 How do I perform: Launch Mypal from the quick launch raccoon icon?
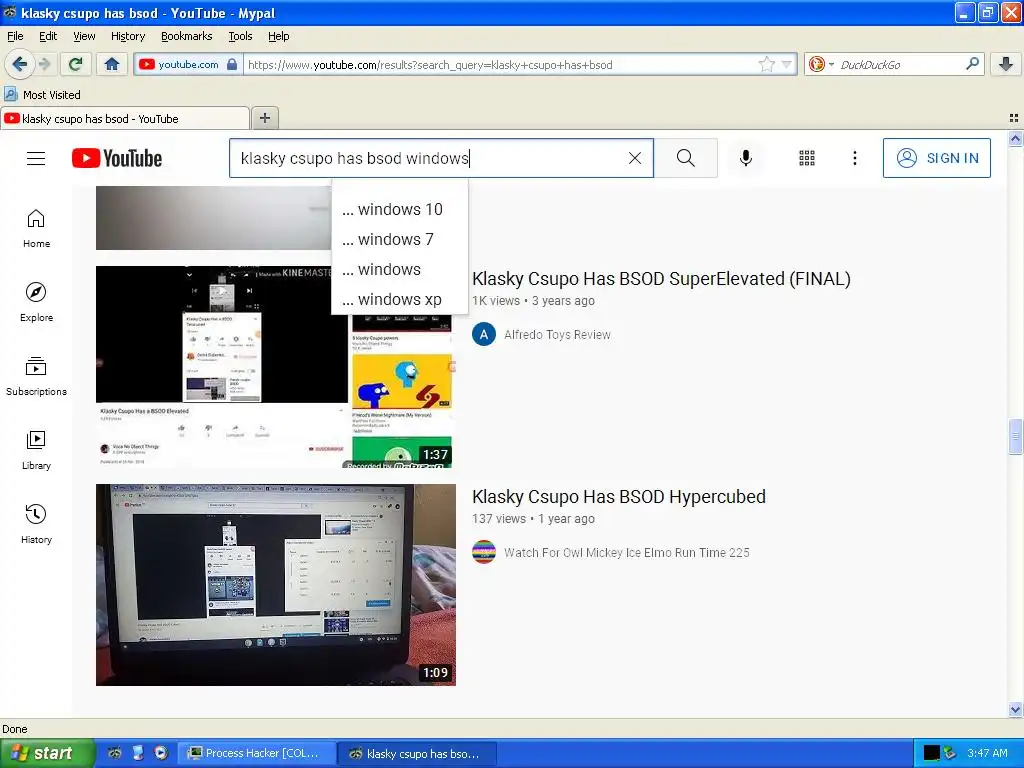(114, 753)
